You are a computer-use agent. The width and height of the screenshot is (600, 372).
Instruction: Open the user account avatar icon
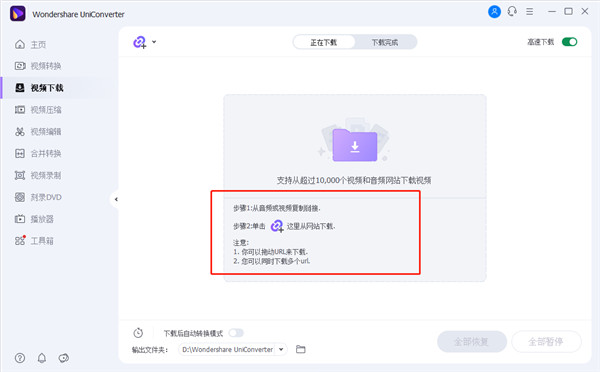tap(494, 11)
